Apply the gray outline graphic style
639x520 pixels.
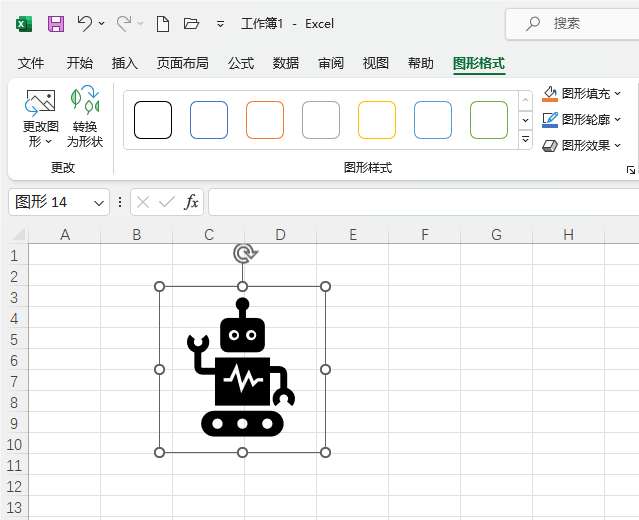point(321,120)
